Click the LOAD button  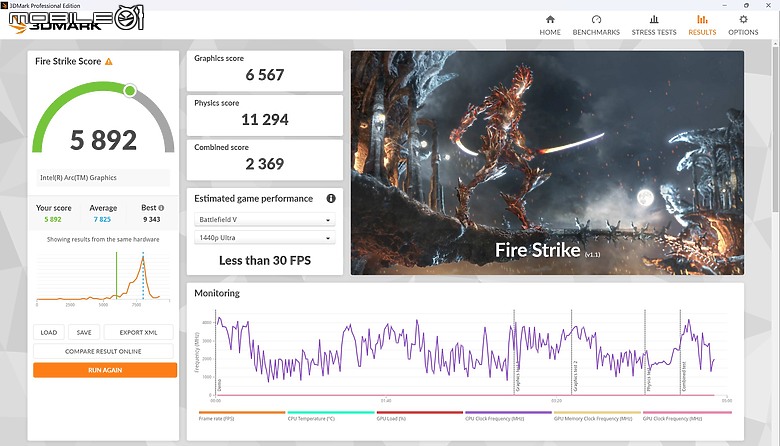tap(49, 332)
